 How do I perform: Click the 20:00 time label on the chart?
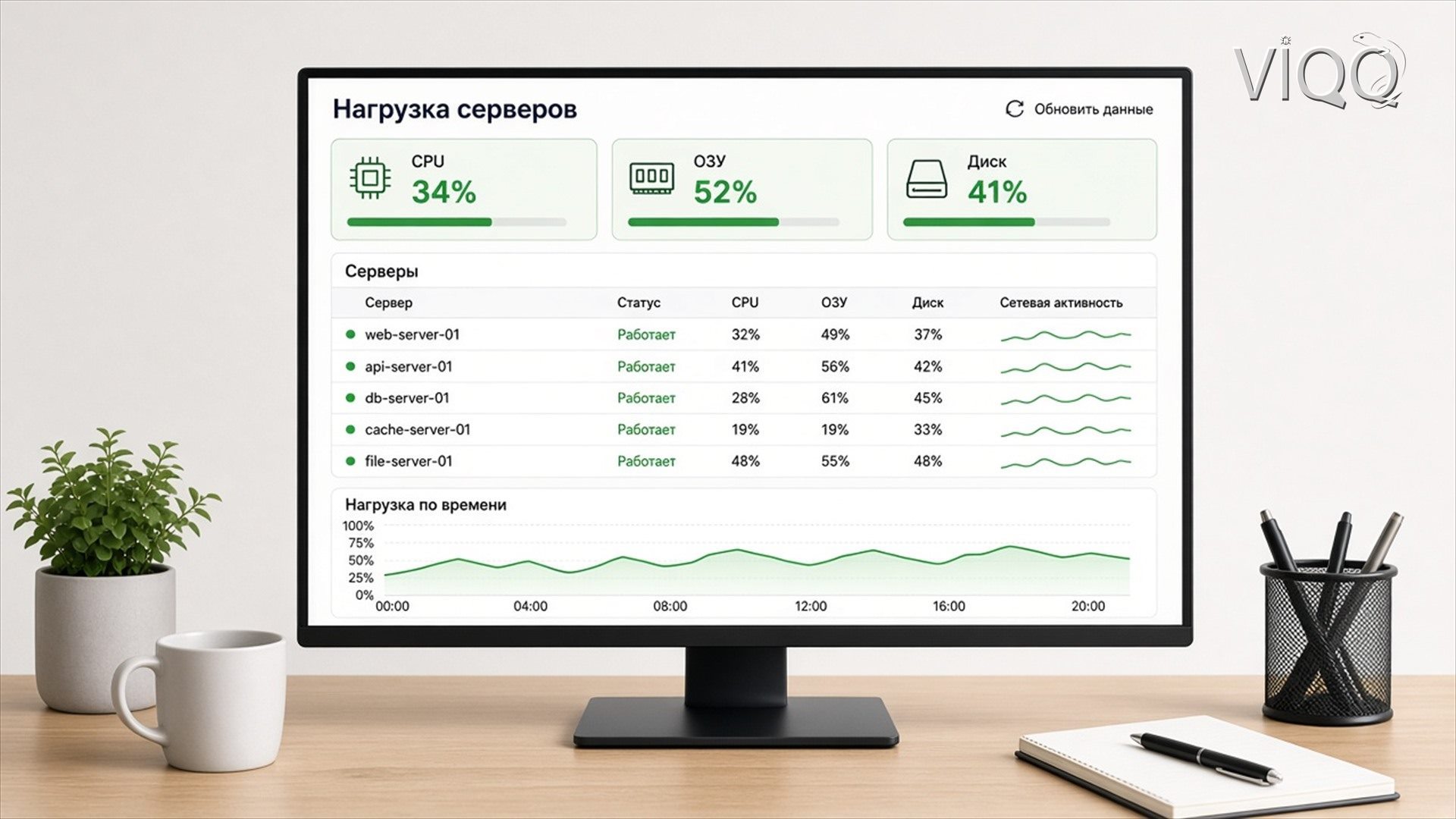click(1088, 606)
